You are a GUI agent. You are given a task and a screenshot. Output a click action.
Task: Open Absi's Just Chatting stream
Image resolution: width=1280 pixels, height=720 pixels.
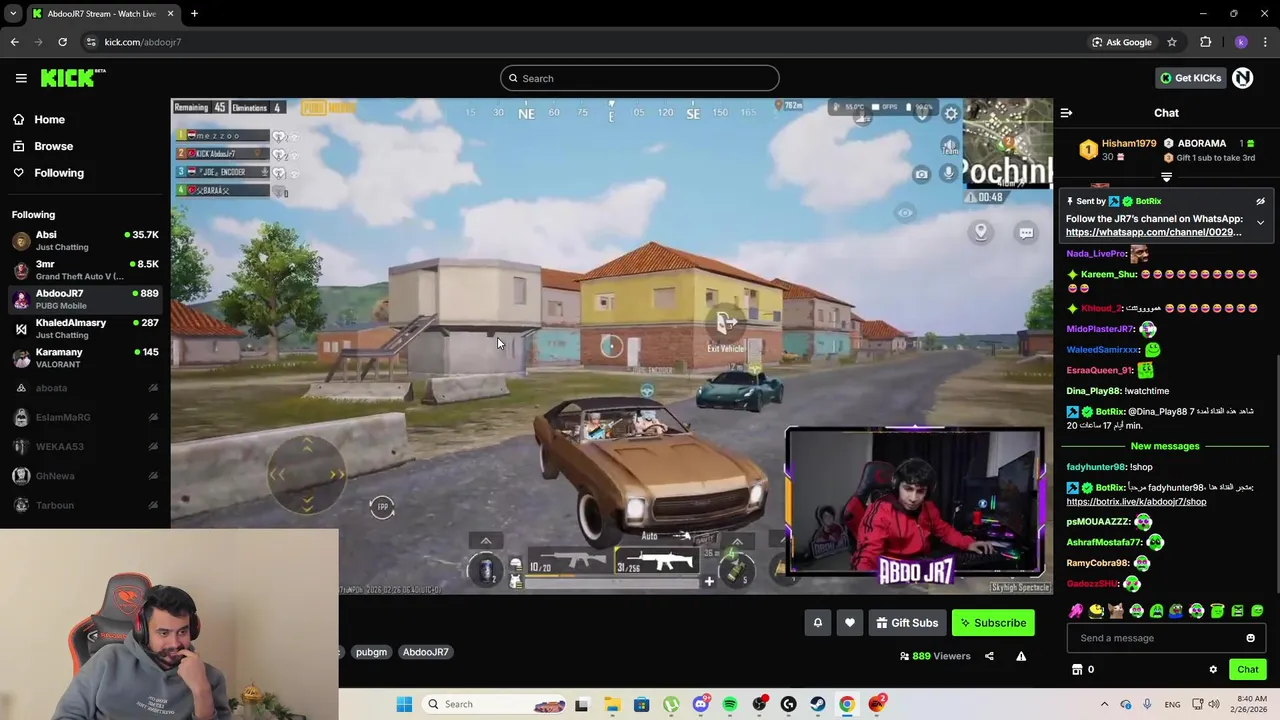[x=85, y=240]
